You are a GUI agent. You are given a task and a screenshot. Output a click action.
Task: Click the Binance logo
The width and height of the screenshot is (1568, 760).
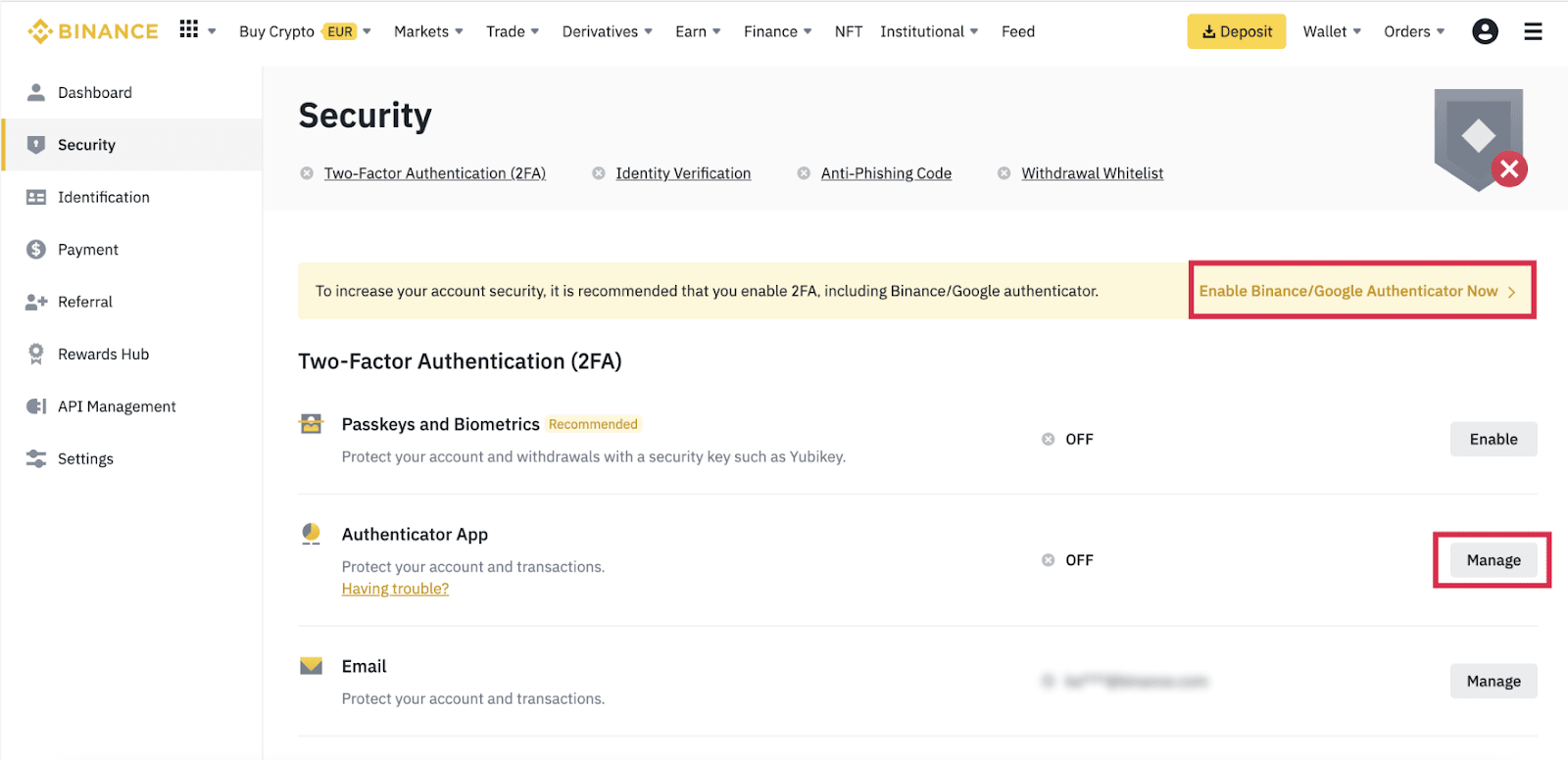[93, 31]
